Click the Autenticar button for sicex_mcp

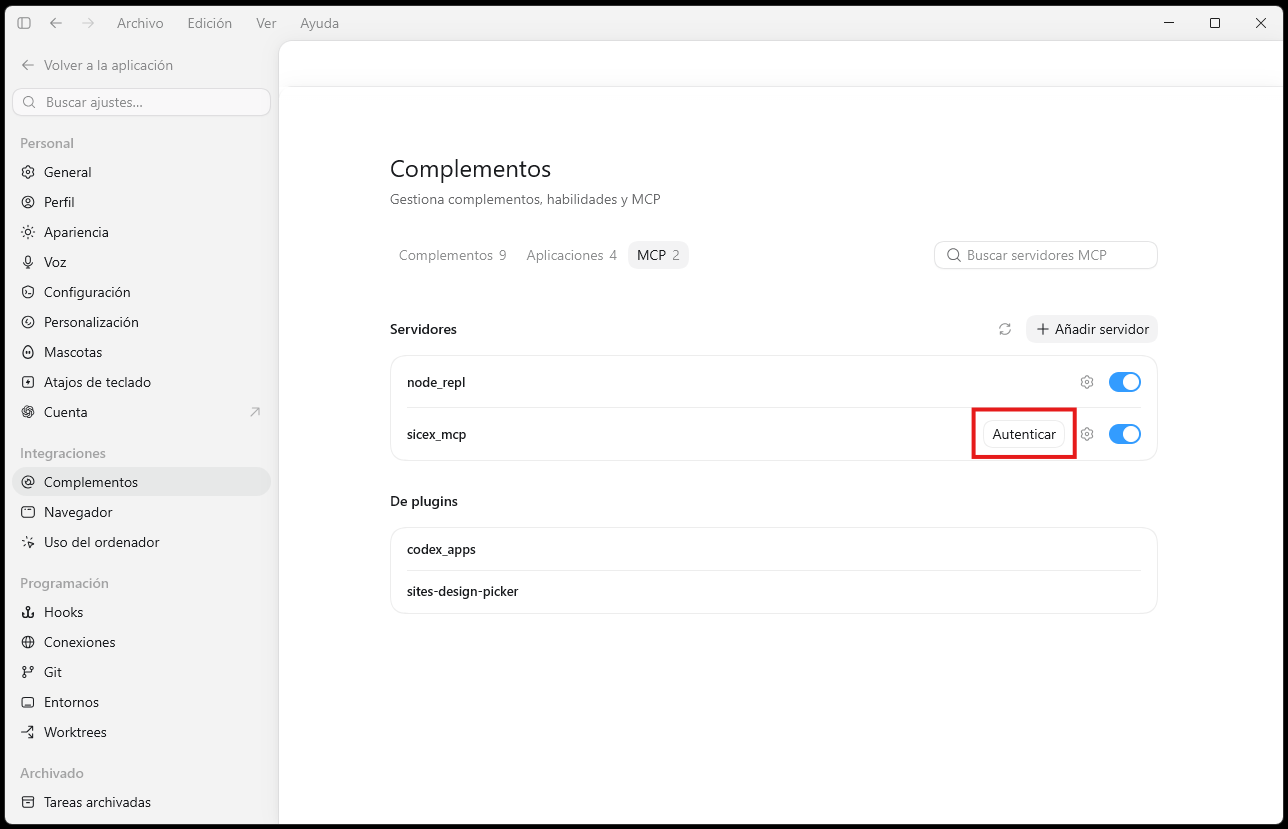click(1024, 434)
